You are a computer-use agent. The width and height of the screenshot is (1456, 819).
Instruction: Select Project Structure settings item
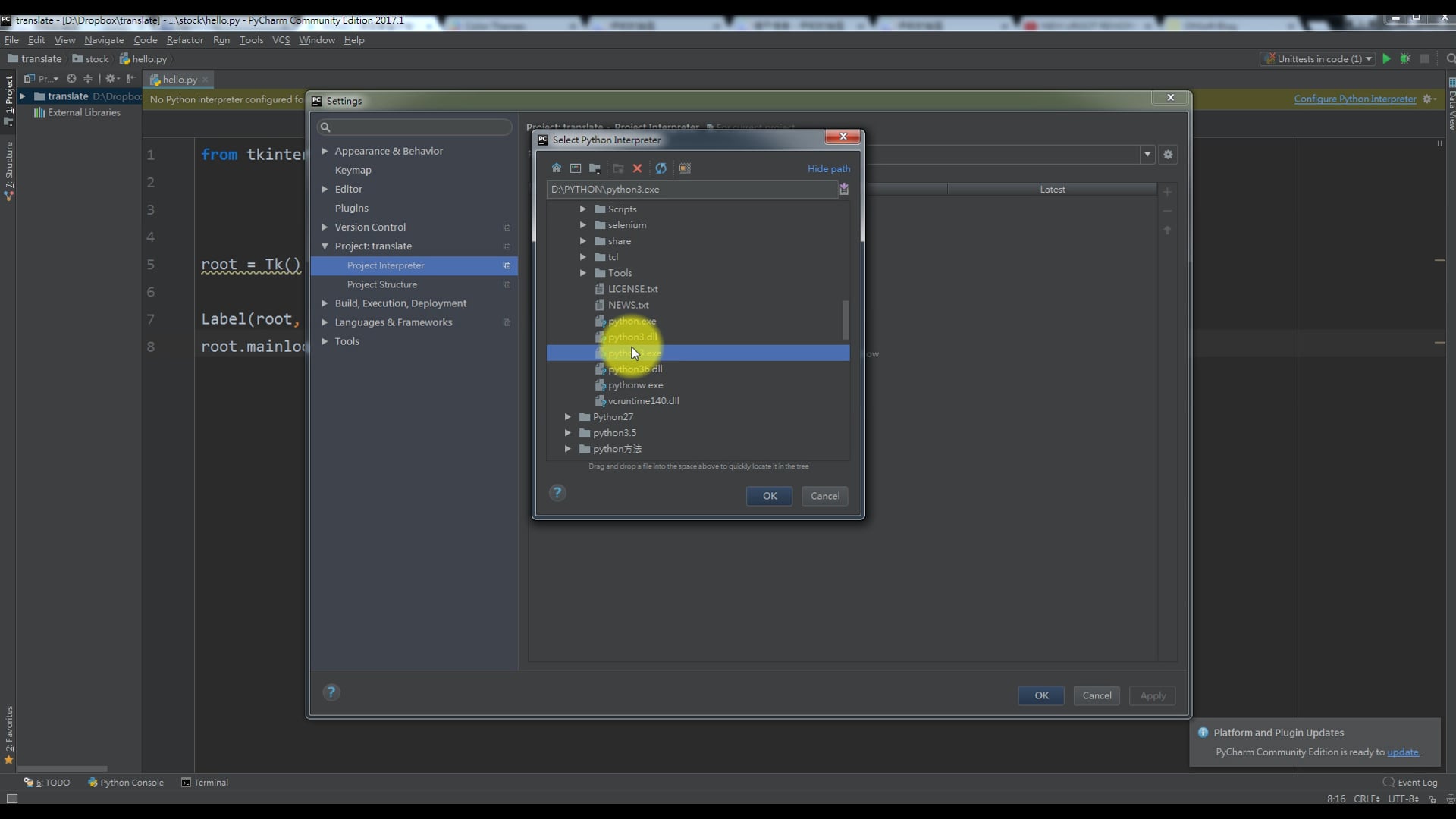coord(381,284)
